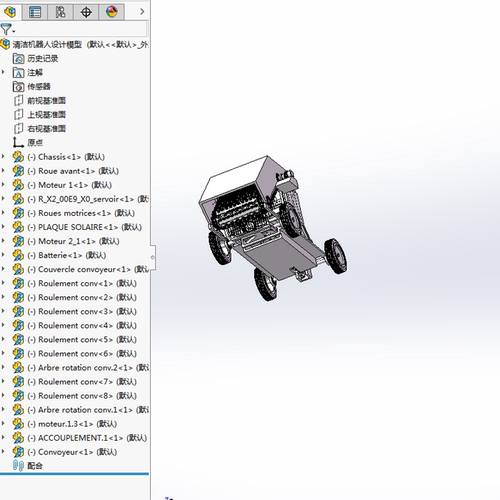The width and height of the screenshot is (500, 500).
Task: Expand the Roulement conv<3> node
Action: point(3,311)
